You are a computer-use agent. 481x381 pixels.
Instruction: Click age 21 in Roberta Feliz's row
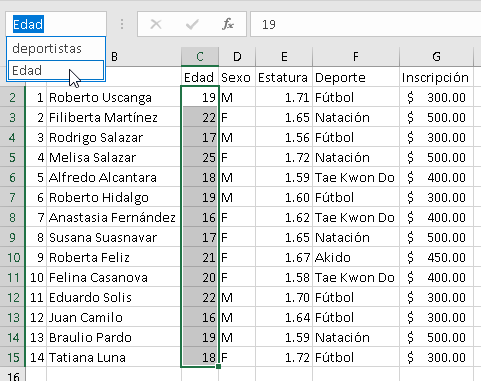pos(200,257)
